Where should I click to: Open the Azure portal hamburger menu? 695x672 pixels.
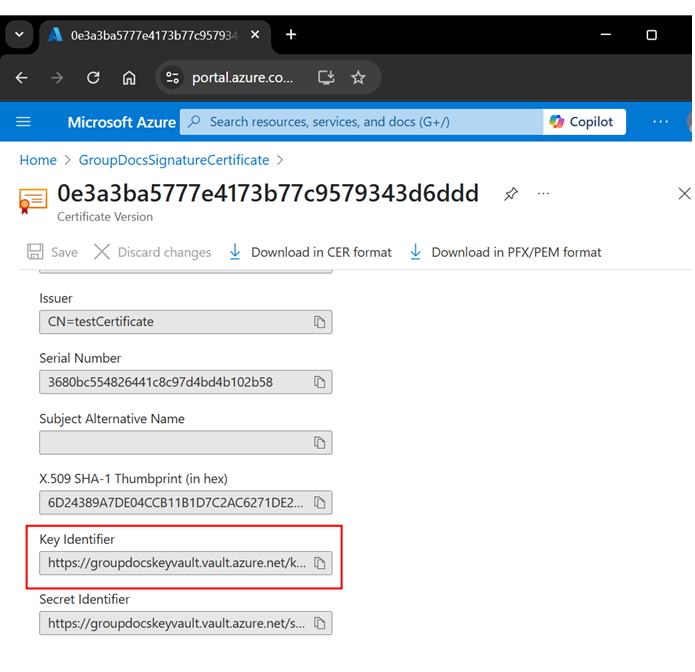coord(24,122)
